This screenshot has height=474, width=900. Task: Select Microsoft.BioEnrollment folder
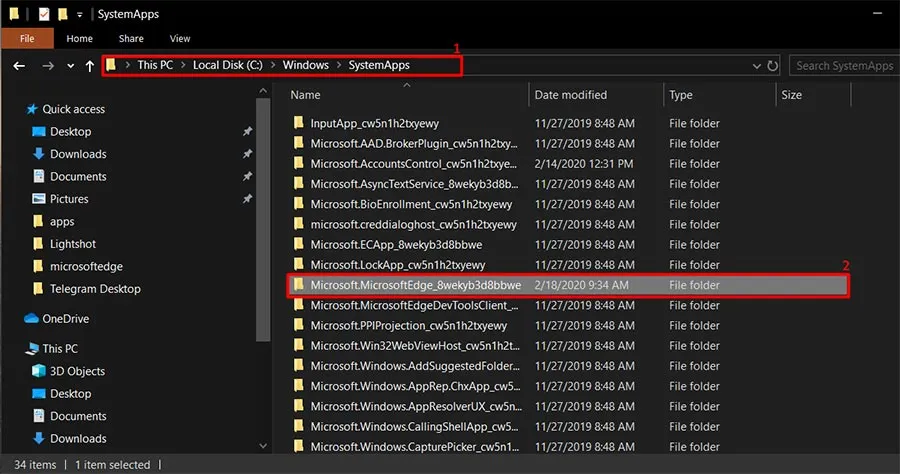pyautogui.click(x=411, y=204)
